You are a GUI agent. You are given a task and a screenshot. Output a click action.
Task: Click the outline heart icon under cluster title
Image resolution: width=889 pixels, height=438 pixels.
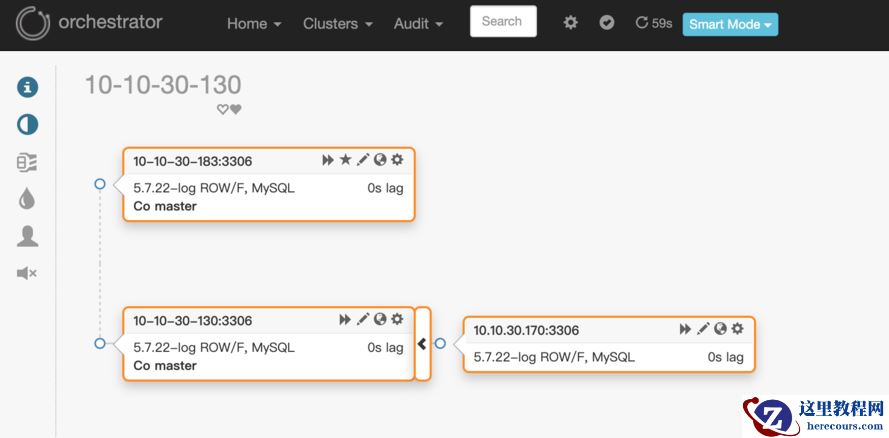tap(223, 109)
